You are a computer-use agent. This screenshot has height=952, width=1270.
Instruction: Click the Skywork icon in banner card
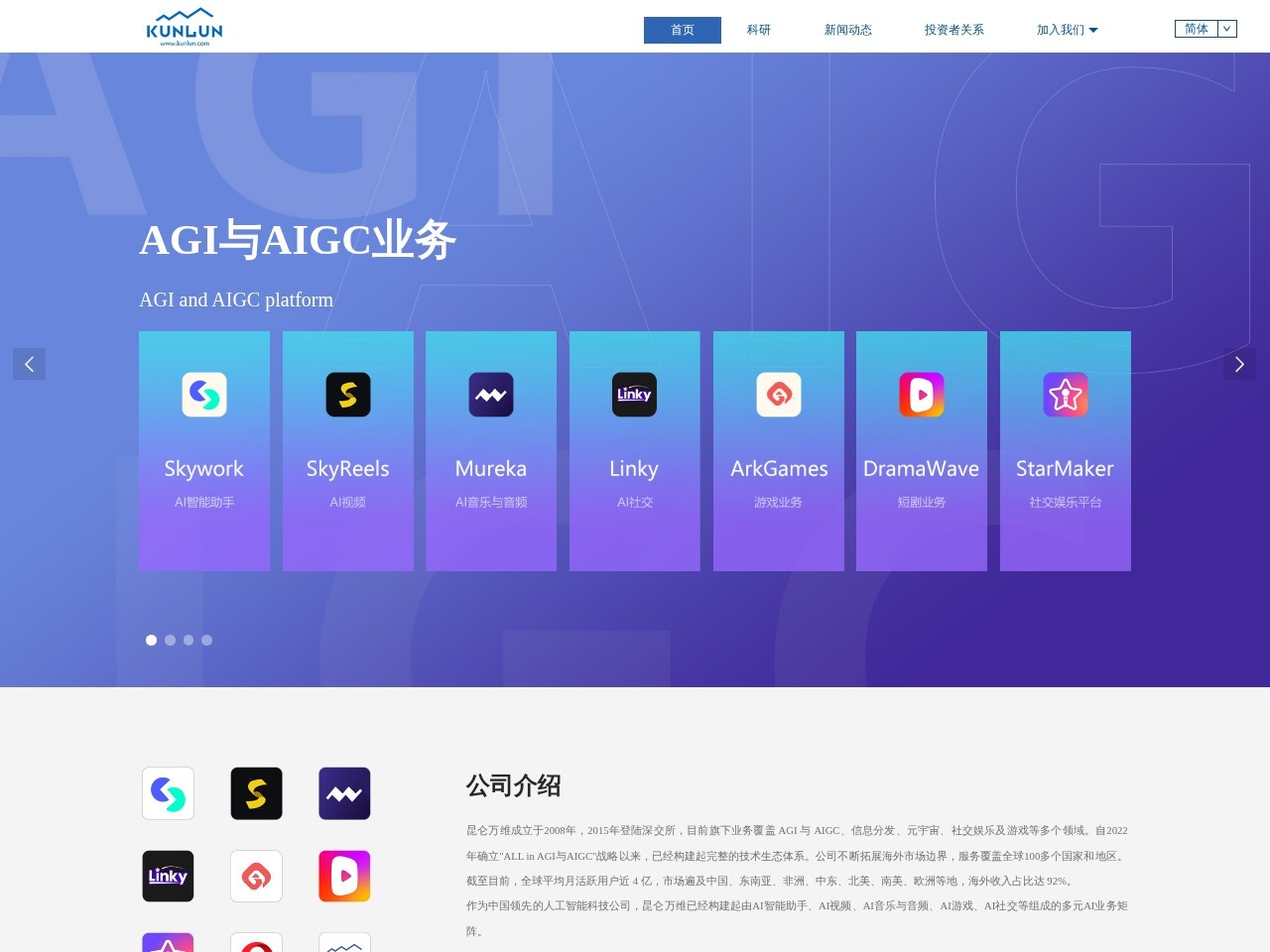coord(204,395)
